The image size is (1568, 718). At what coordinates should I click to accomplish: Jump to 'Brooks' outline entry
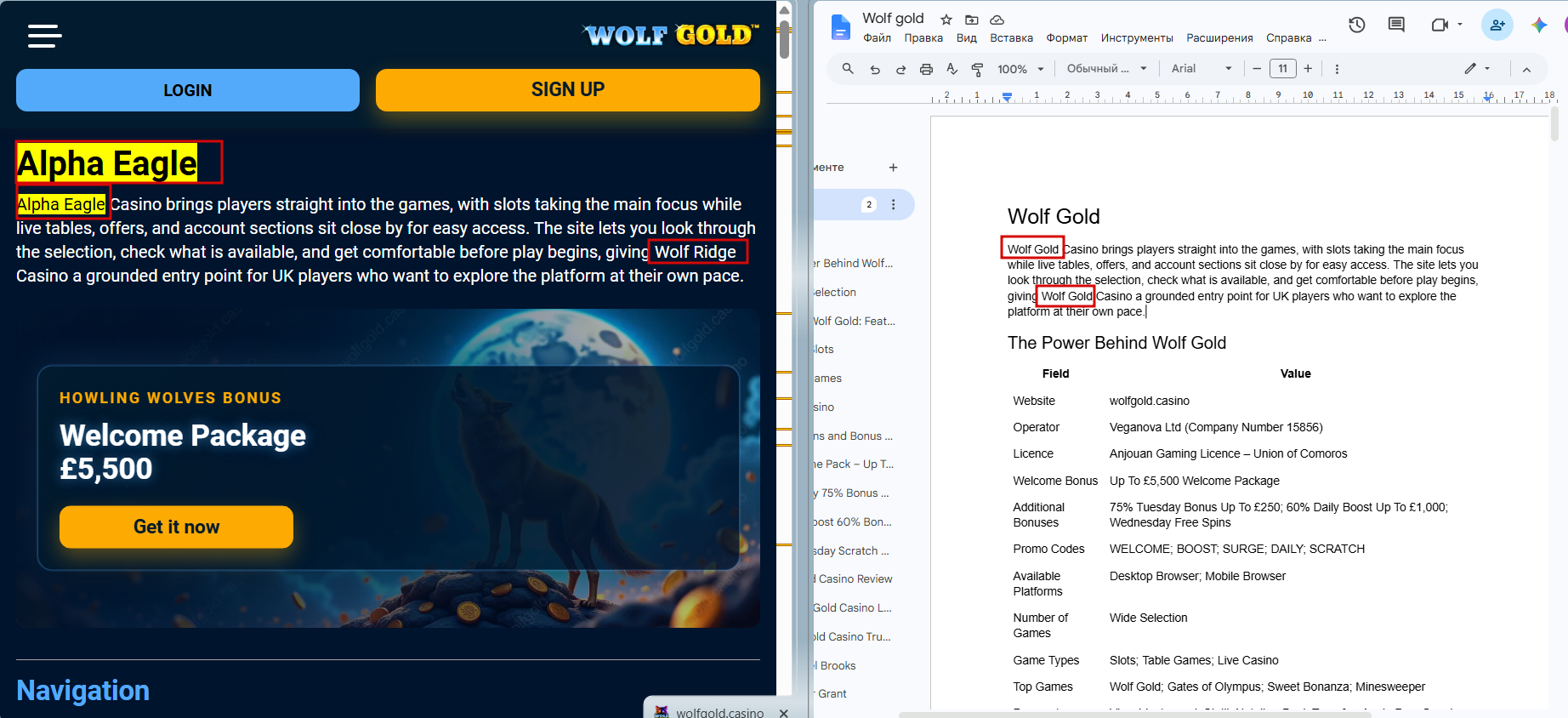(x=836, y=666)
